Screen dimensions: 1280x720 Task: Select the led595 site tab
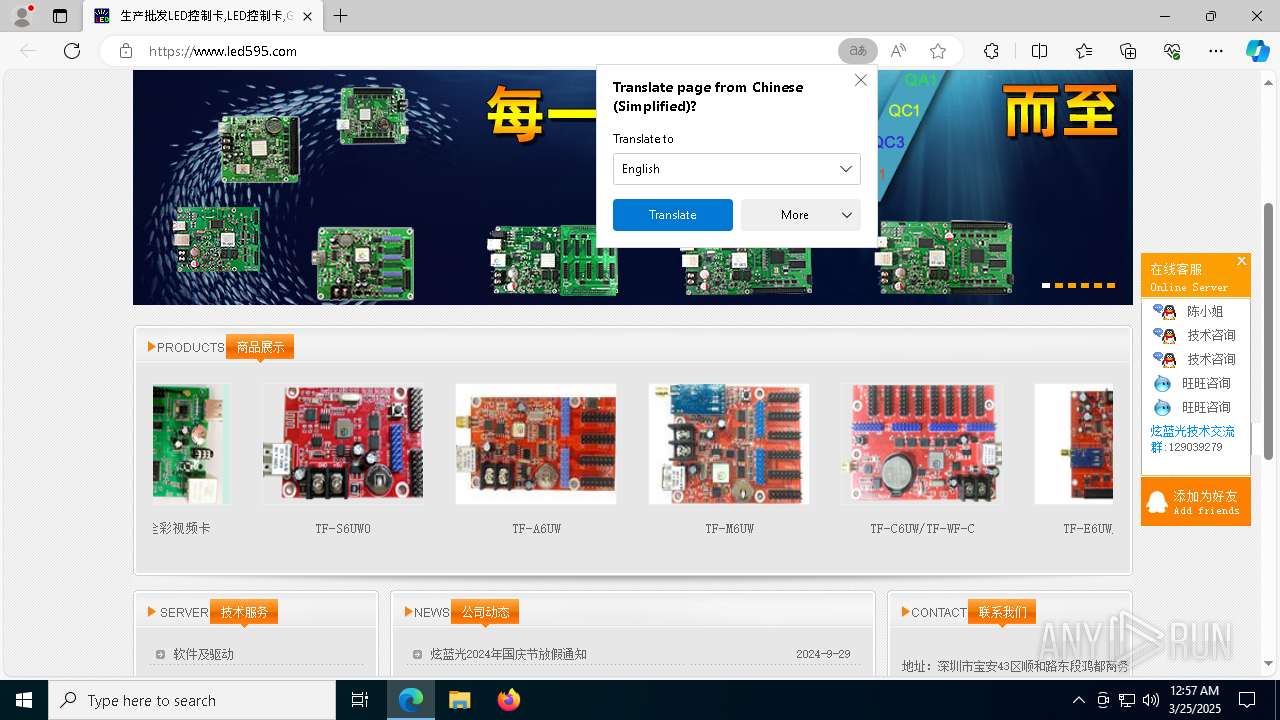(x=203, y=16)
